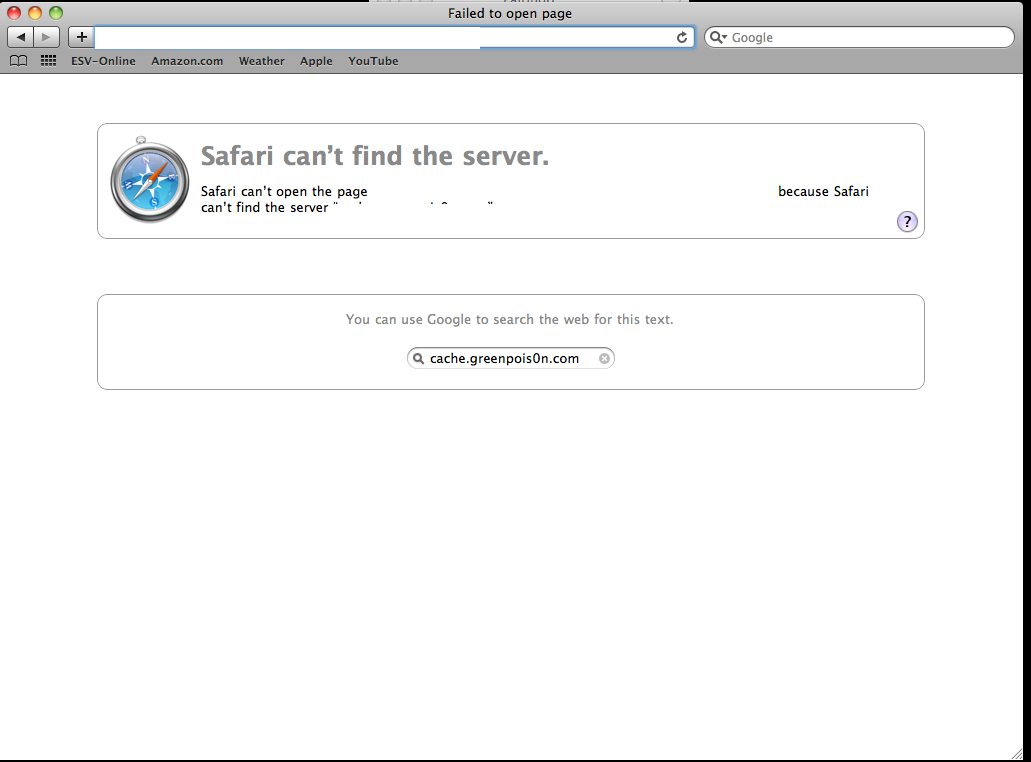1031x762 pixels.
Task: Add a bookmark with the plus button
Action: [x=82, y=37]
